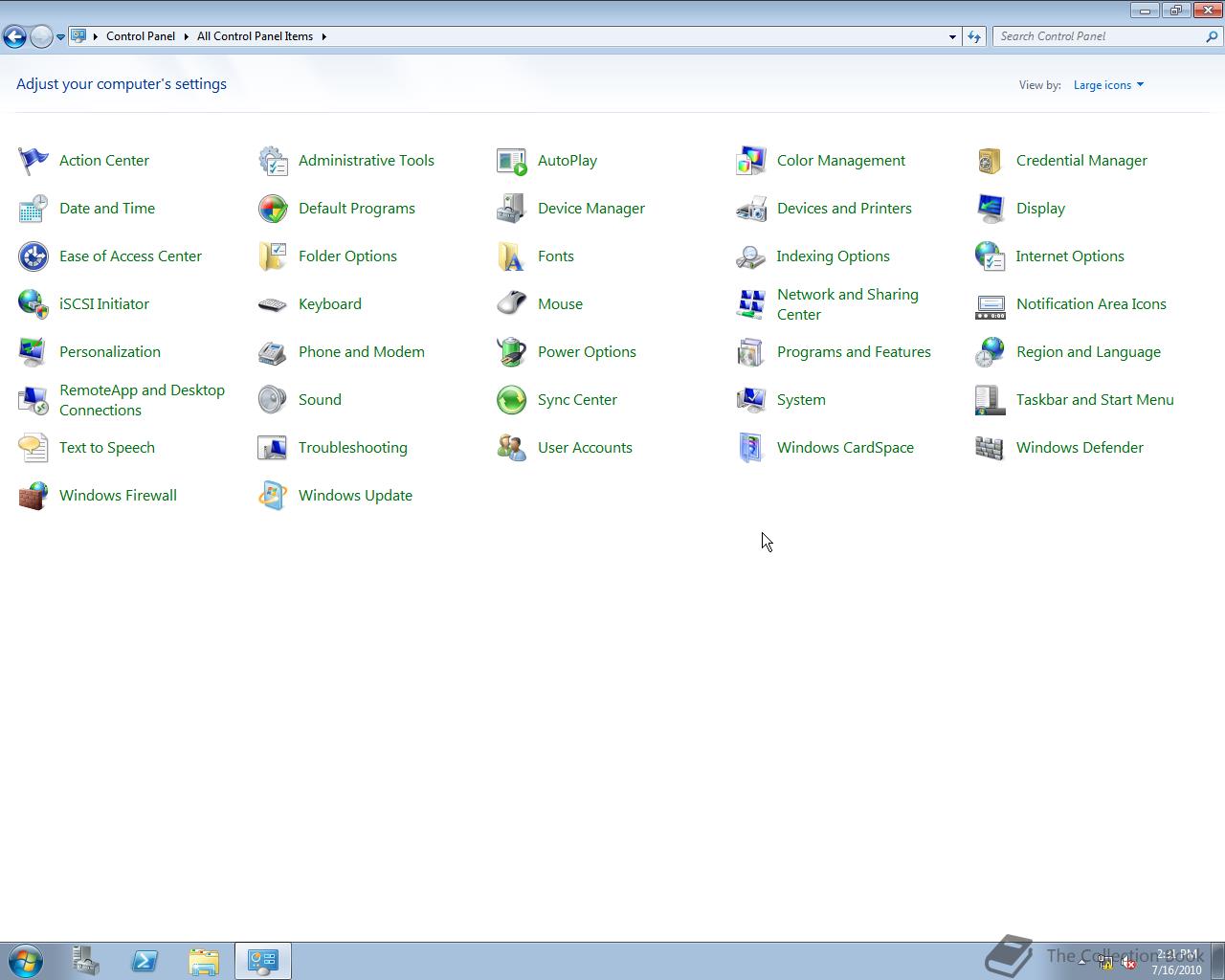Click the User Accounts link
The image size is (1225, 980).
585,448
